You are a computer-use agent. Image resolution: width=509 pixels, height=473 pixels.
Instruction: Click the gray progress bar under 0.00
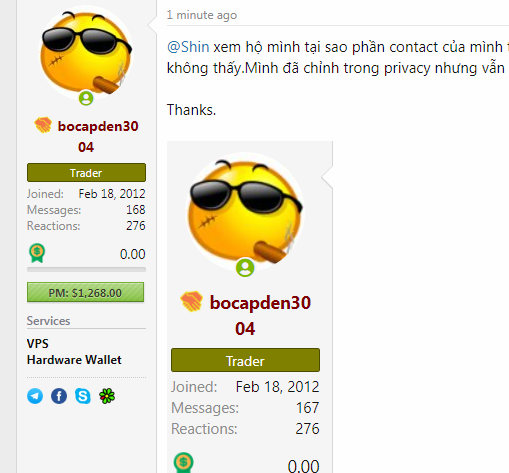tap(86, 270)
